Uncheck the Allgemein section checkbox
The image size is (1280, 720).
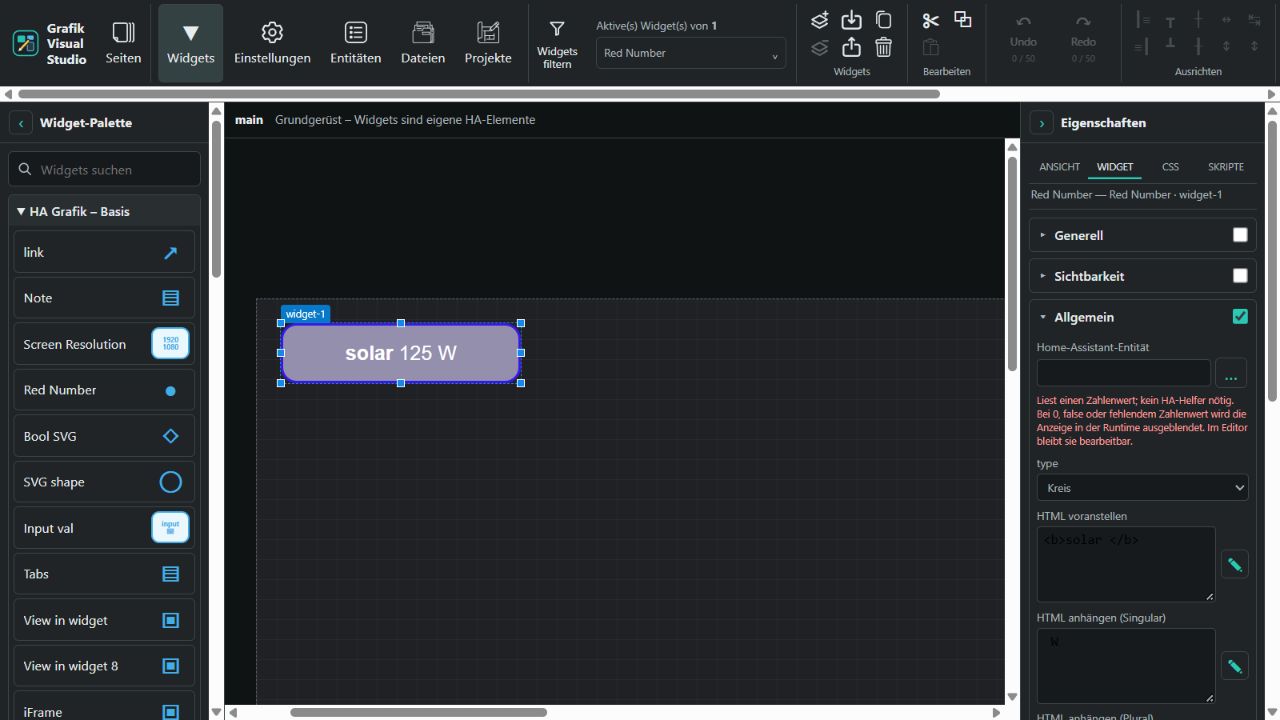[x=1240, y=317]
